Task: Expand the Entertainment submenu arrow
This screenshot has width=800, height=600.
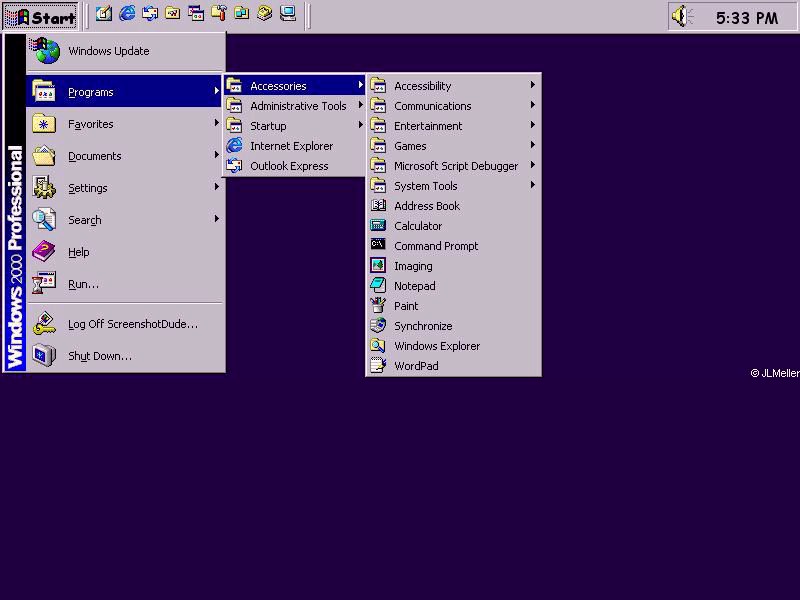Action: click(x=532, y=124)
